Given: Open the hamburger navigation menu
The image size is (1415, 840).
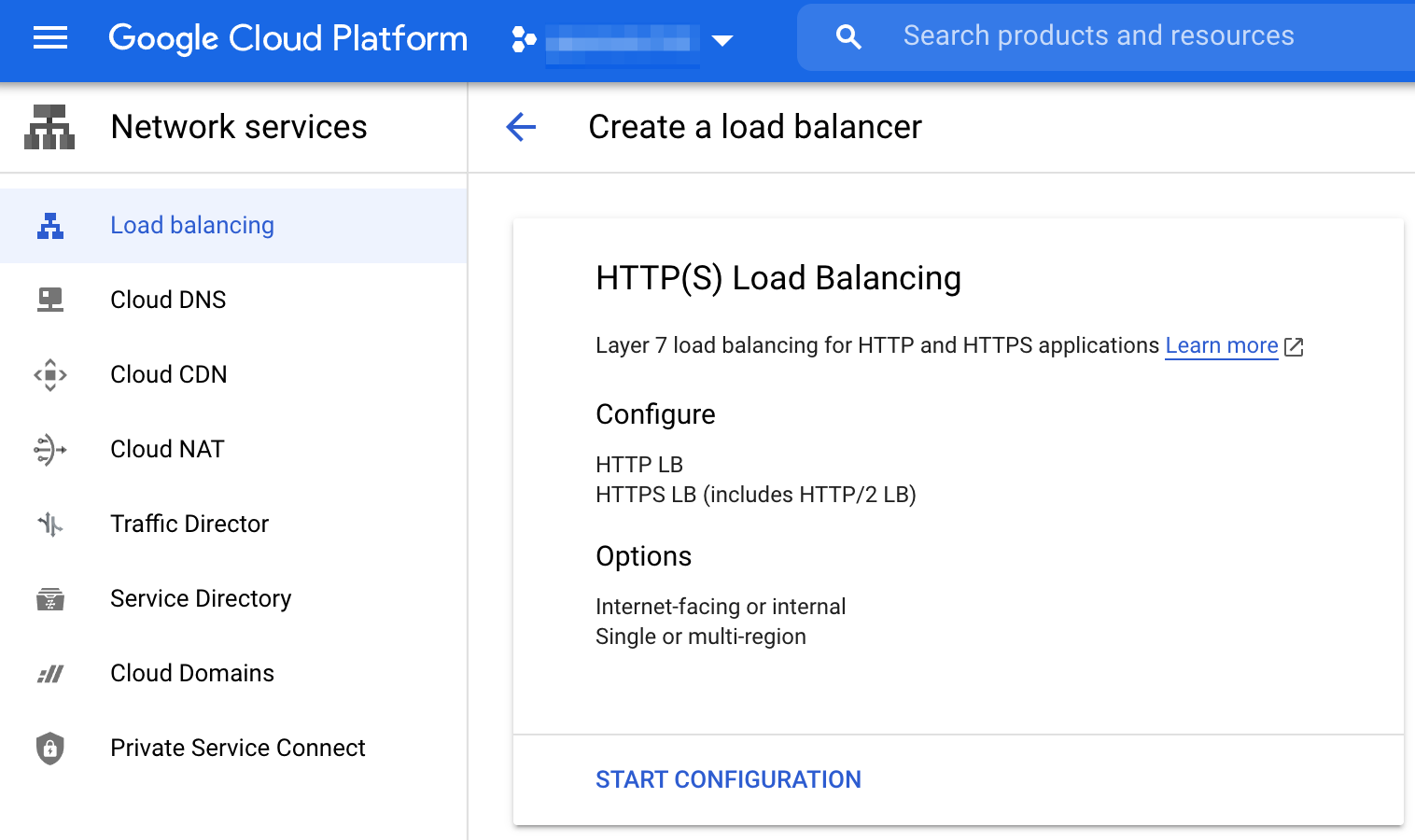Looking at the screenshot, I should click(50, 37).
